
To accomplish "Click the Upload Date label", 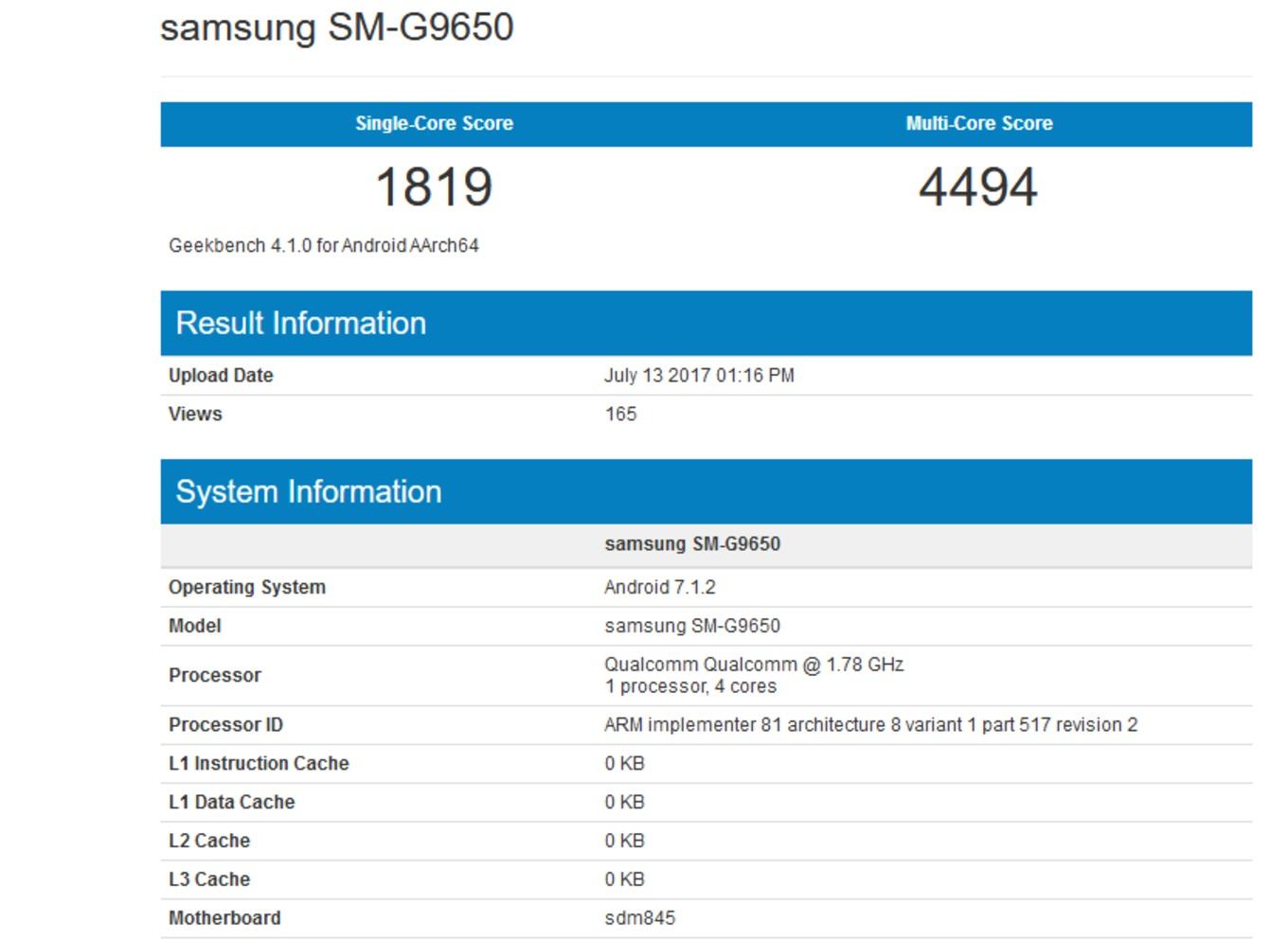I will (221, 375).
